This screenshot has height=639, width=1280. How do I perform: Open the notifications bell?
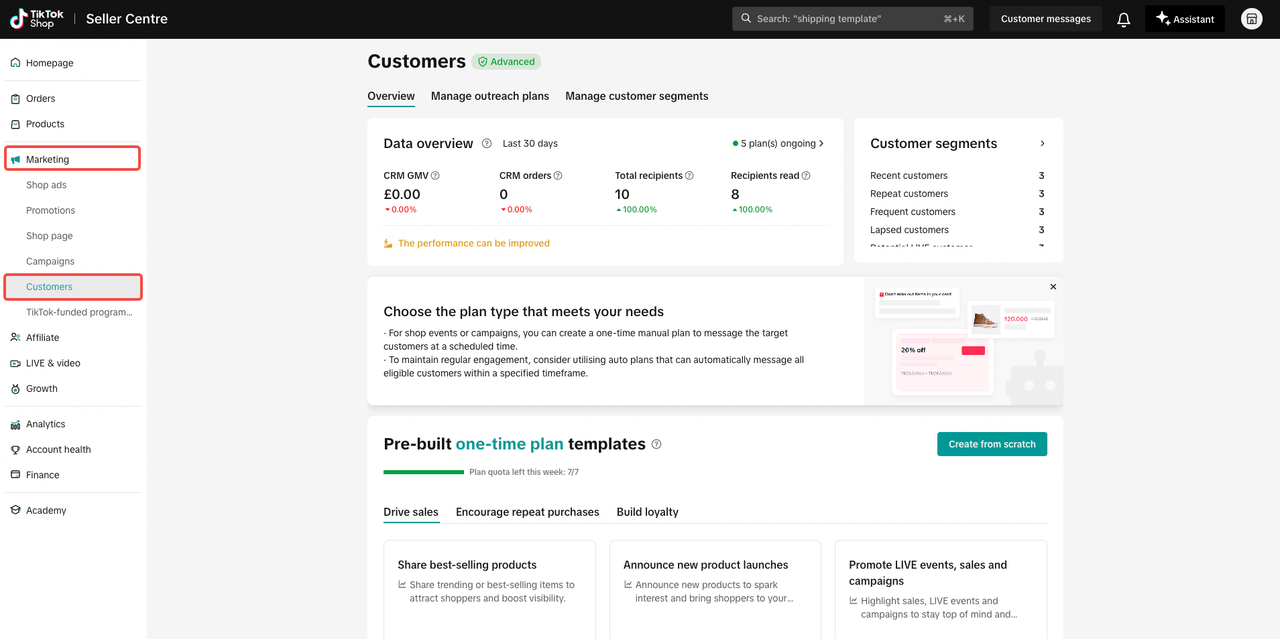1124,19
